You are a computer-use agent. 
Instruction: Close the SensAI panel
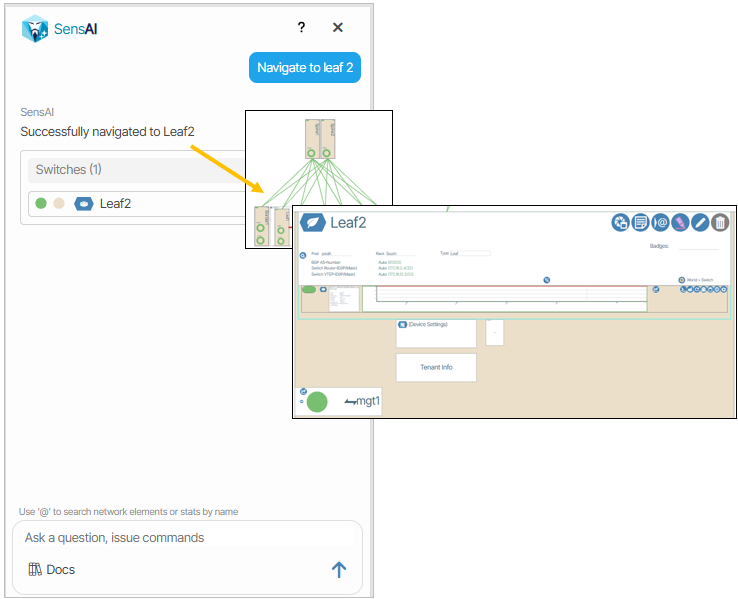click(337, 28)
